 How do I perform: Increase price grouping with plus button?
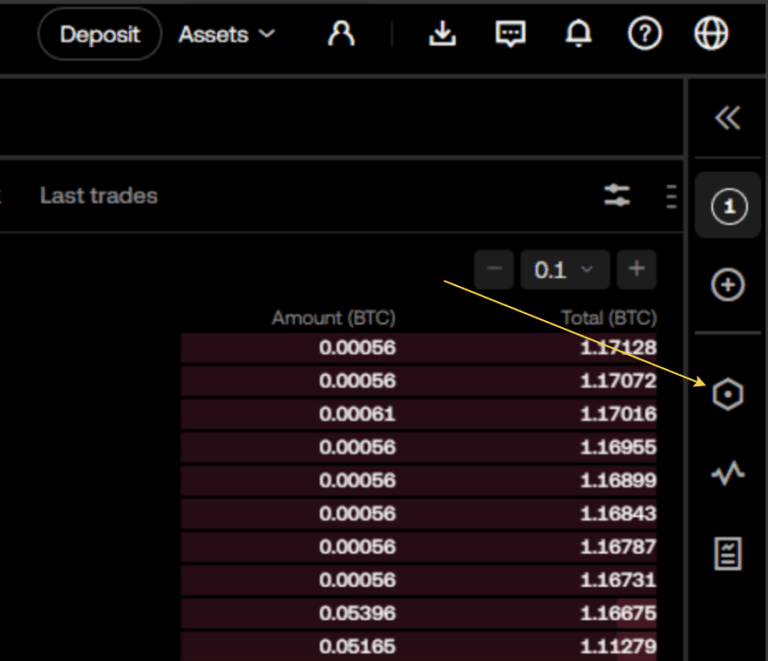coord(636,270)
